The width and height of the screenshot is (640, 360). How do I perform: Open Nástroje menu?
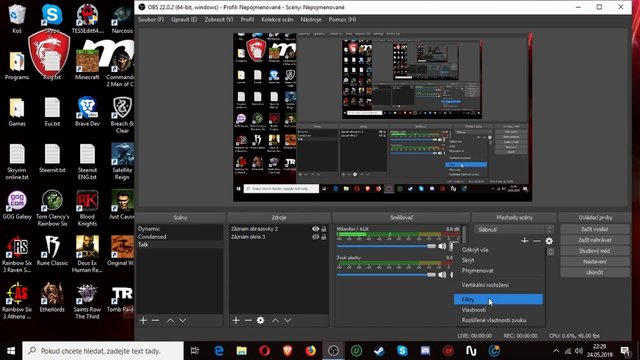pyautogui.click(x=311, y=20)
